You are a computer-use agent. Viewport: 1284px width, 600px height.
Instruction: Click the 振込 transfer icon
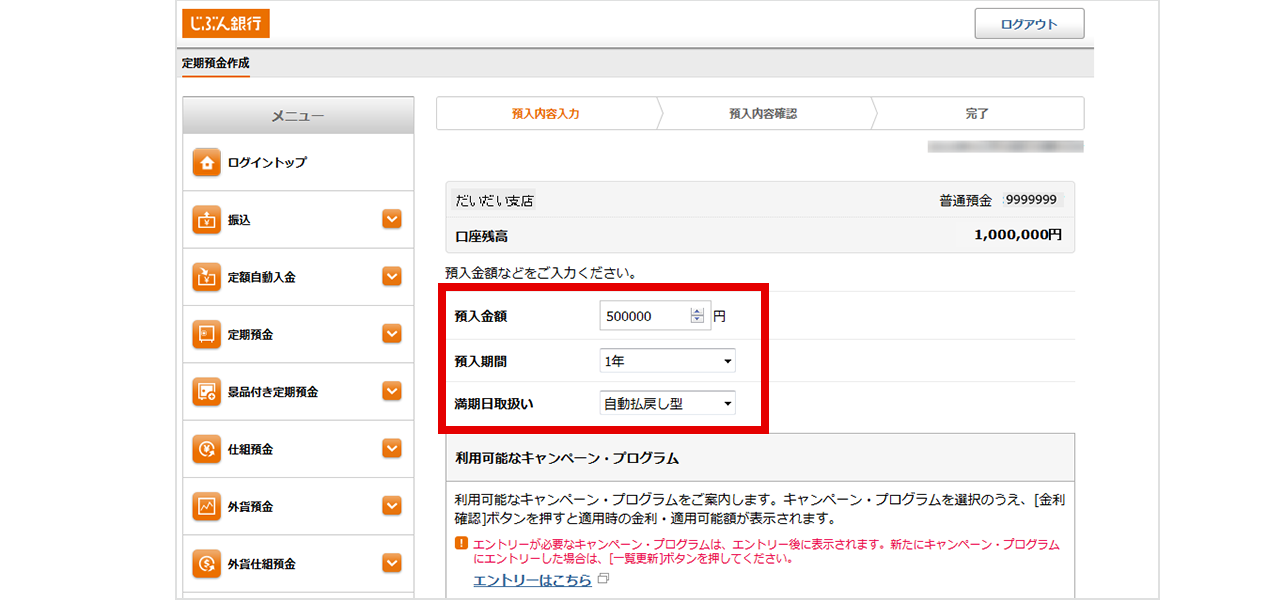pyautogui.click(x=206, y=220)
